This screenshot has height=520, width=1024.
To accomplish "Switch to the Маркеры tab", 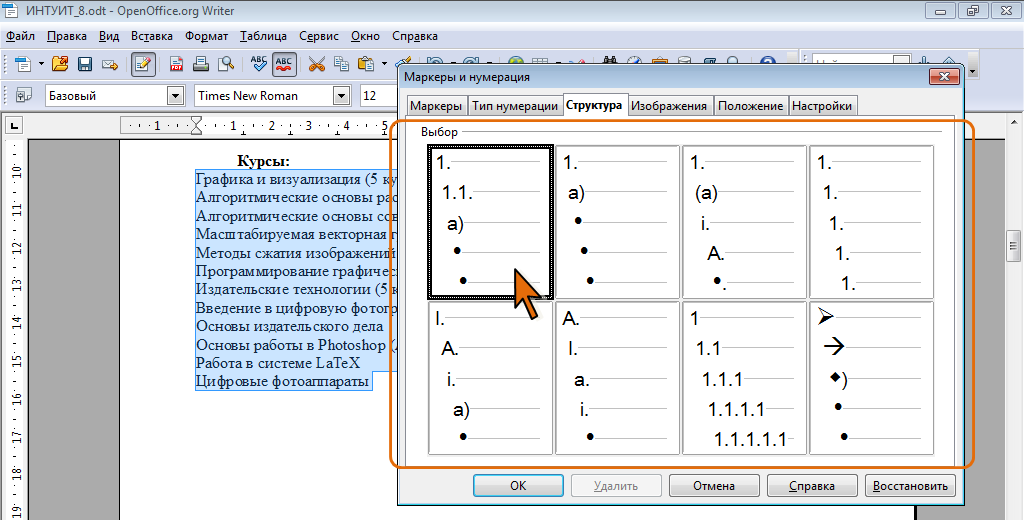I will (x=437, y=106).
